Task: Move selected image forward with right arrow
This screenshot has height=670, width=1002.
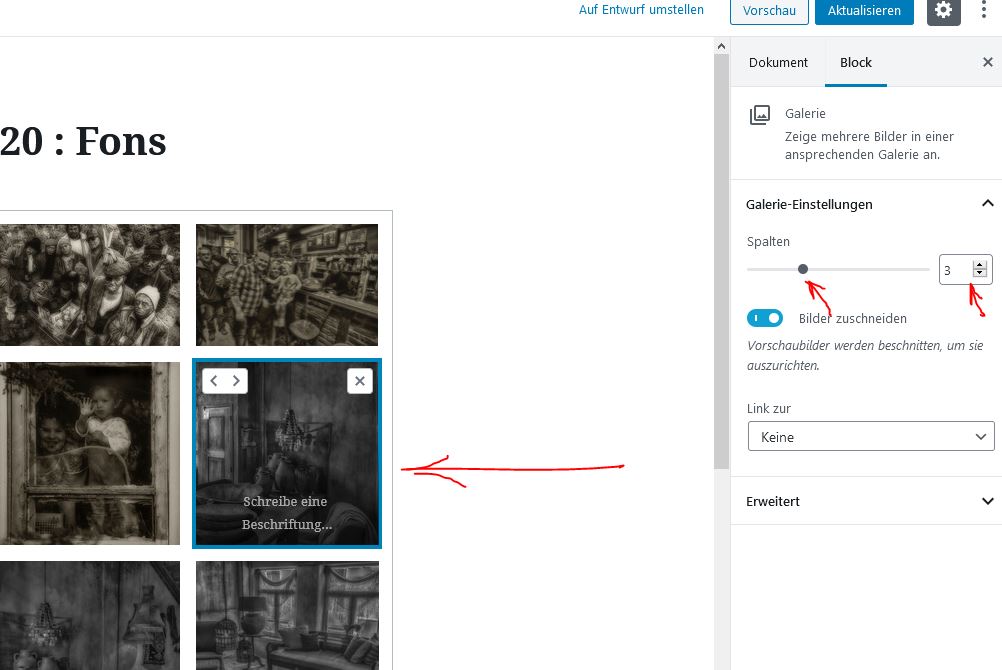Action: point(236,381)
